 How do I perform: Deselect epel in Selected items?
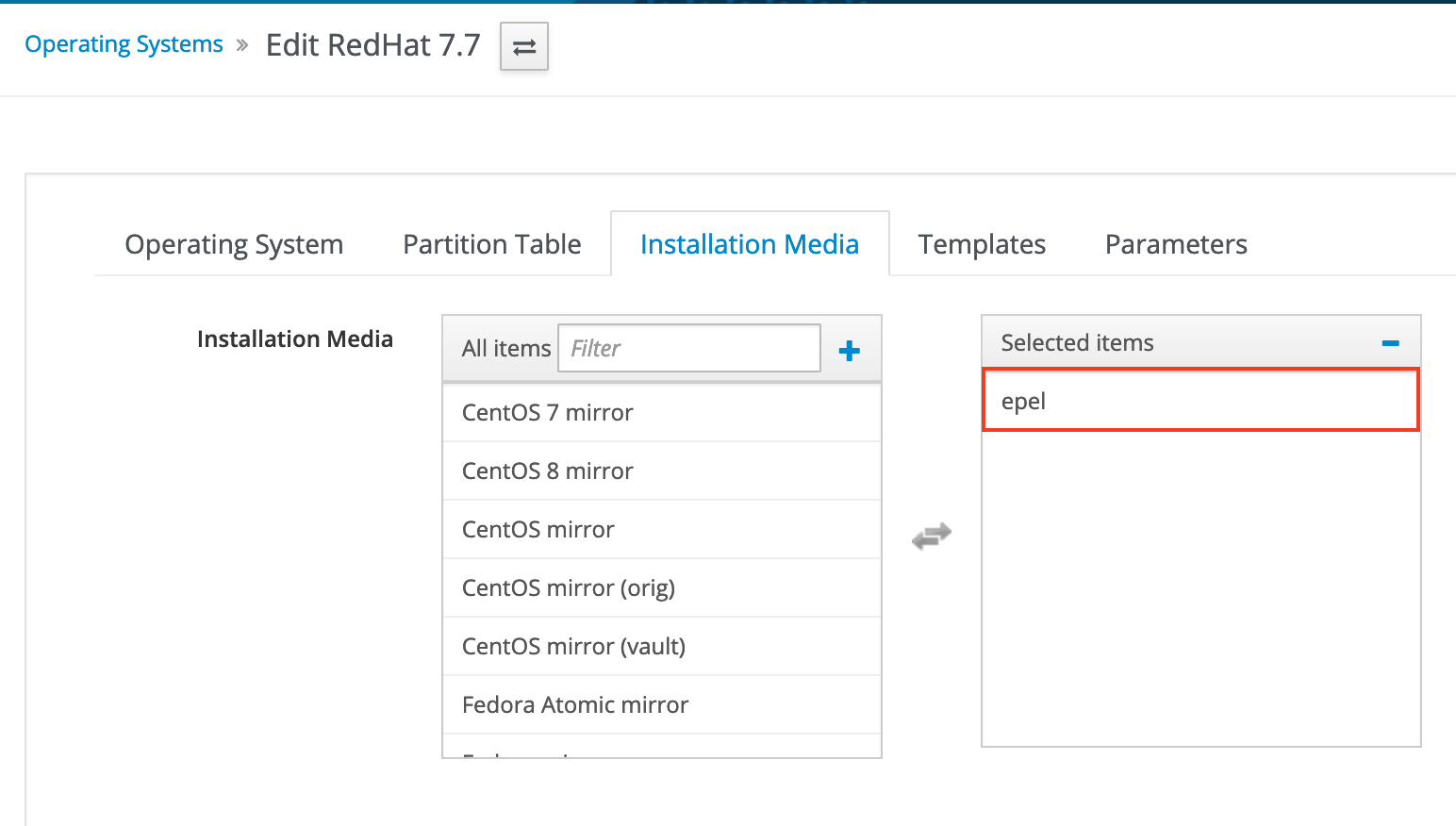click(x=1200, y=401)
